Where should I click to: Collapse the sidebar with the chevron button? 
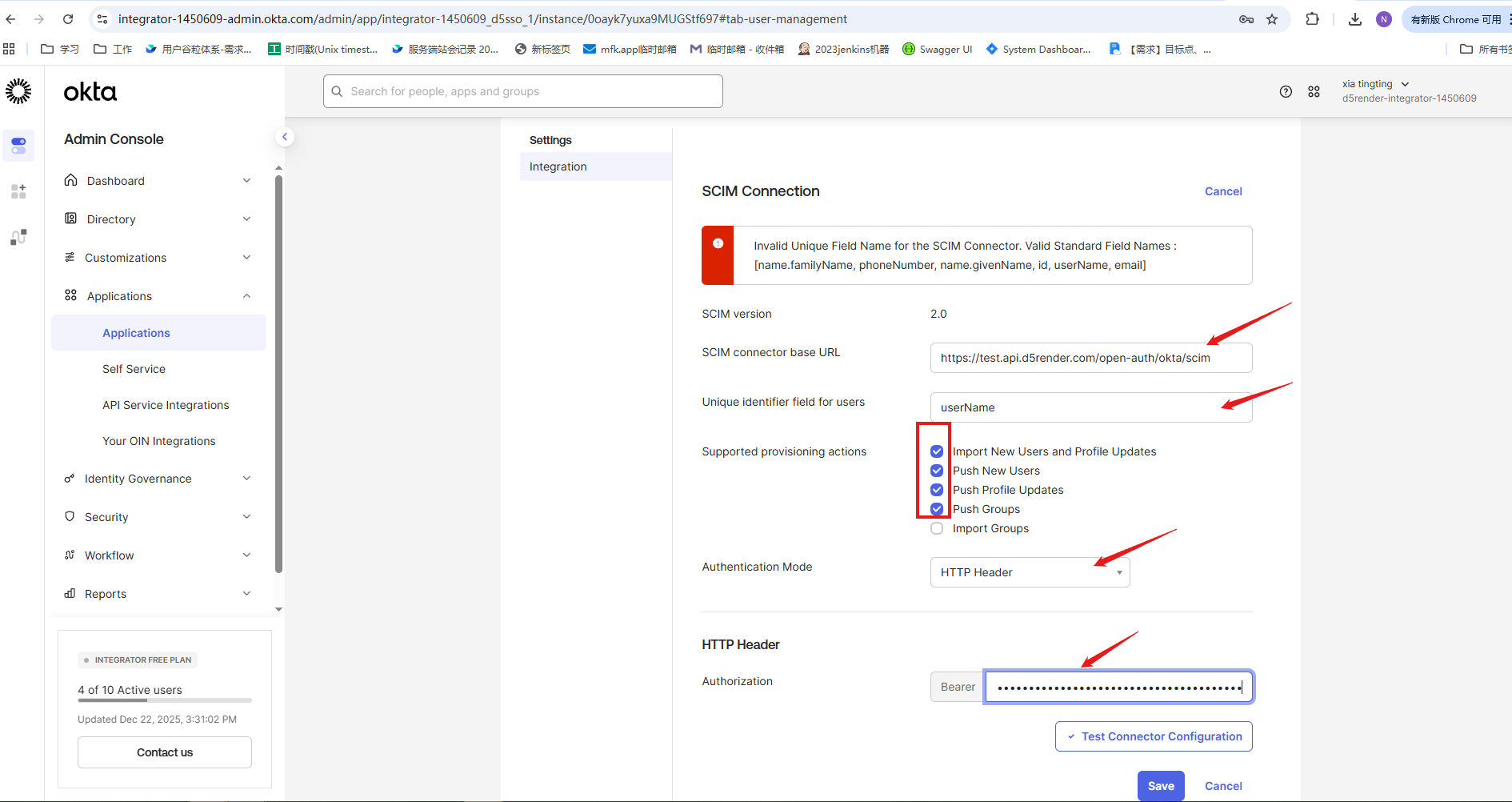pos(284,137)
